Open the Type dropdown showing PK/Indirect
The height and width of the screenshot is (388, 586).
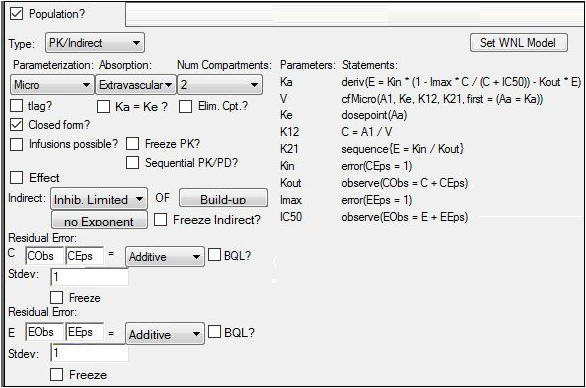click(x=95, y=43)
